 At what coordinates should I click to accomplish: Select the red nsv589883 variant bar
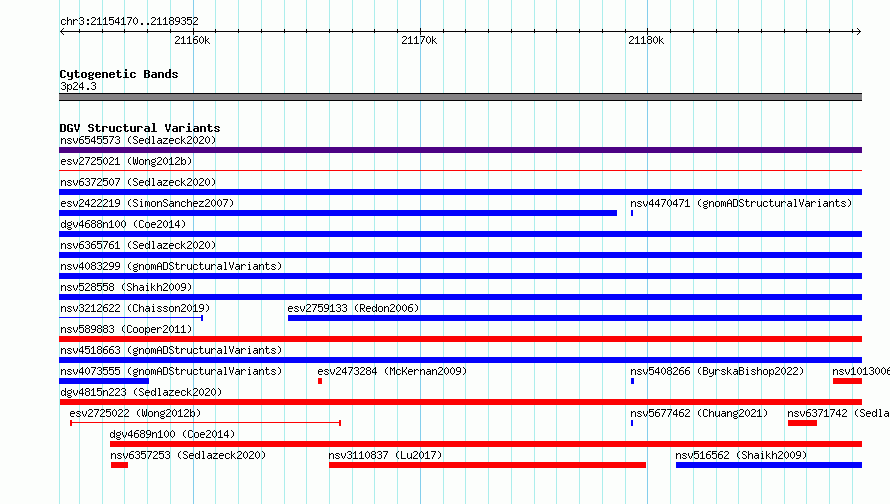(460, 339)
